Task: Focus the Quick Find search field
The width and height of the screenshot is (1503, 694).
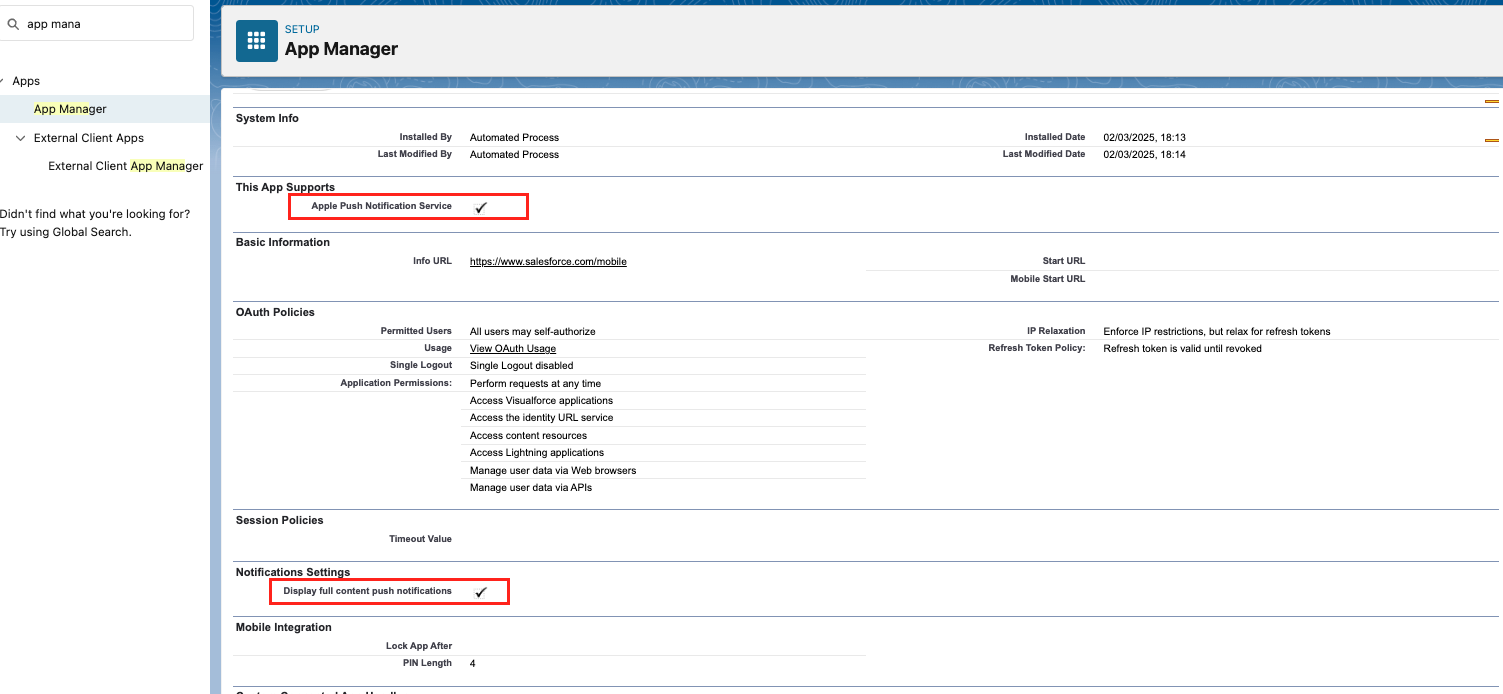Action: click(105, 24)
